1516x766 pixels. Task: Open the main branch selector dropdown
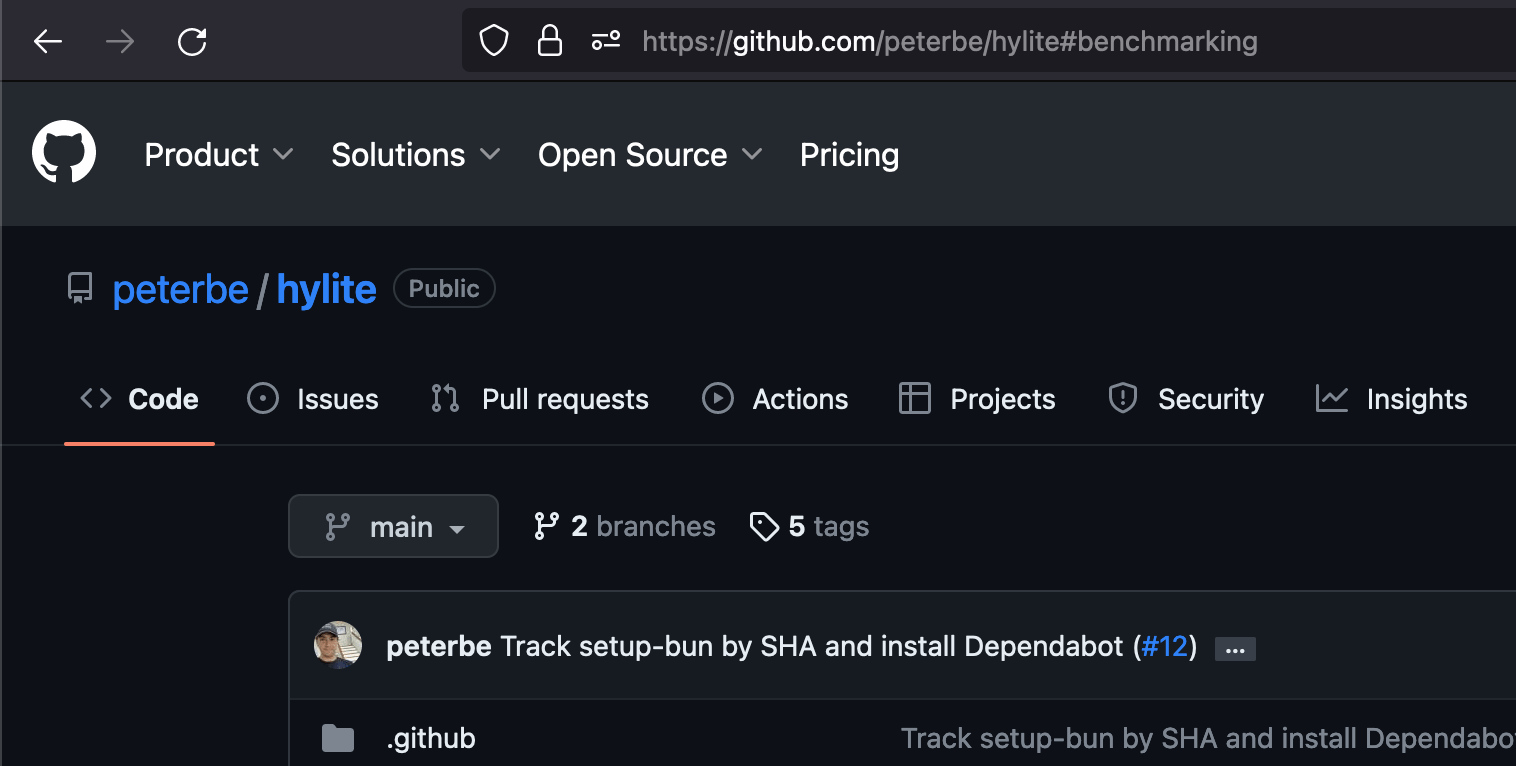pyautogui.click(x=393, y=526)
